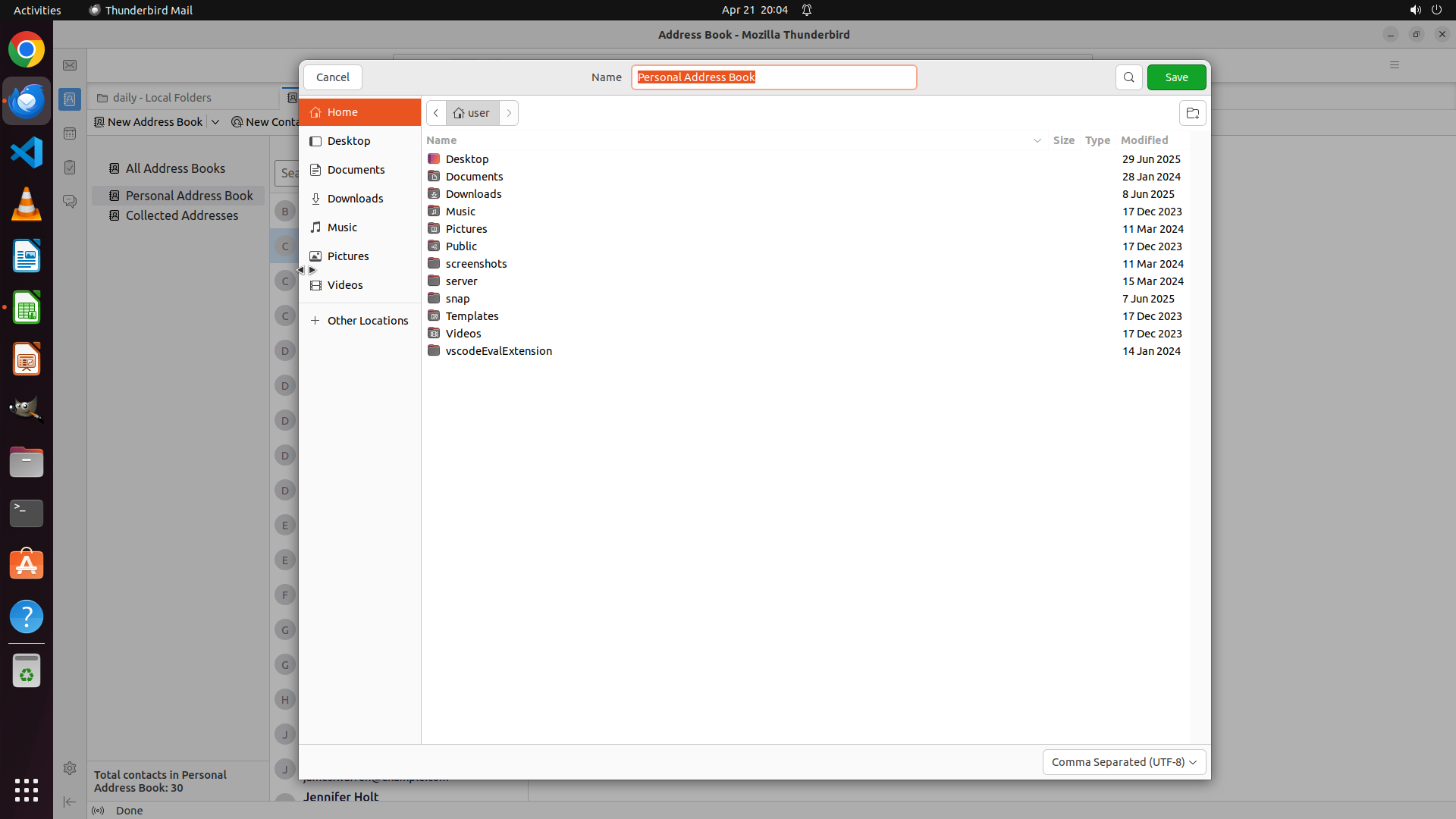Create a new folder with the folder-plus icon

pyautogui.click(x=1192, y=113)
